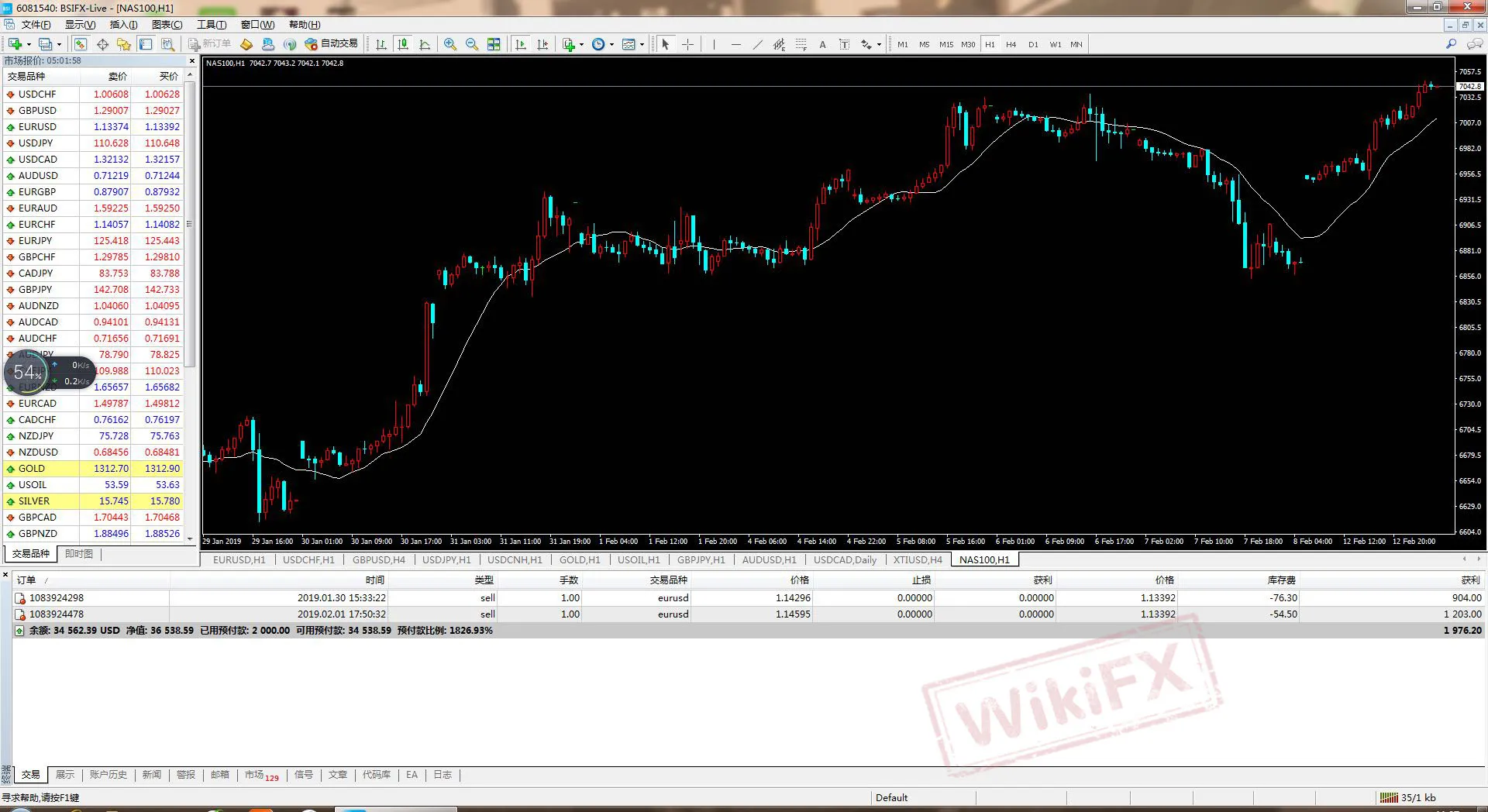
Task: Toggle chart auto scroll
Action: (x=521, y=44)
